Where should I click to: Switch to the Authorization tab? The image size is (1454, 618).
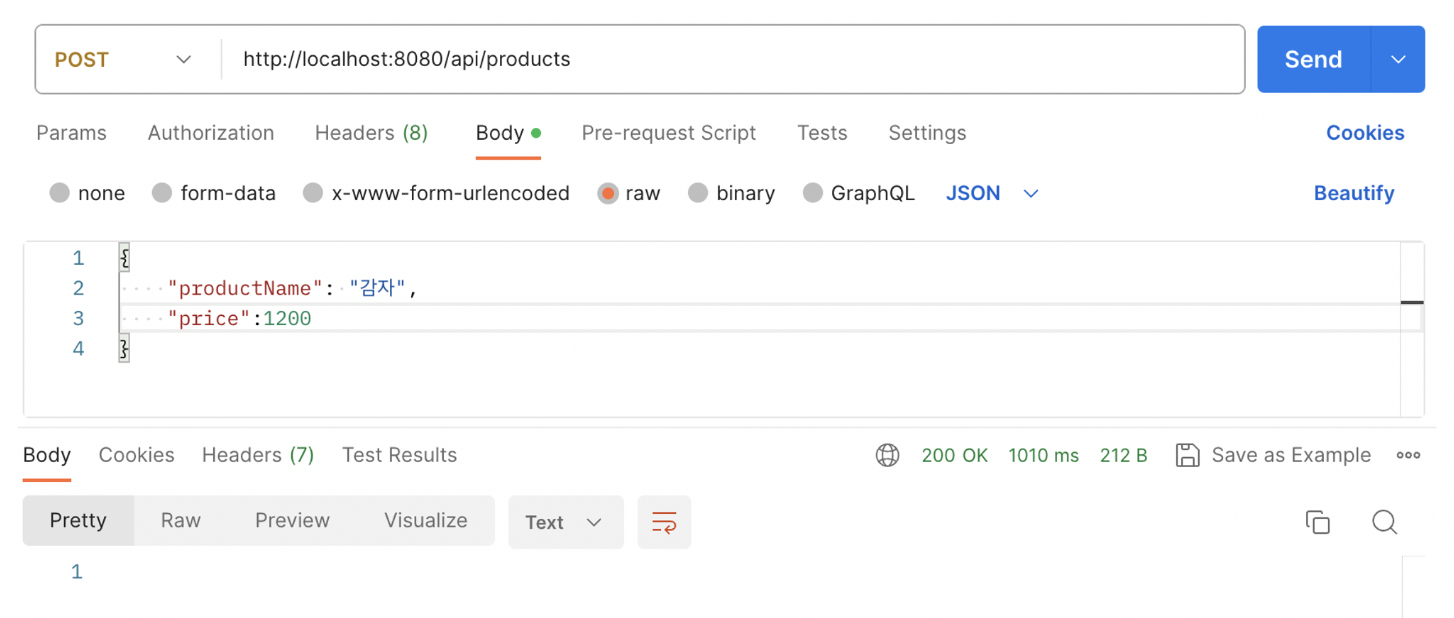pos(211,133)
